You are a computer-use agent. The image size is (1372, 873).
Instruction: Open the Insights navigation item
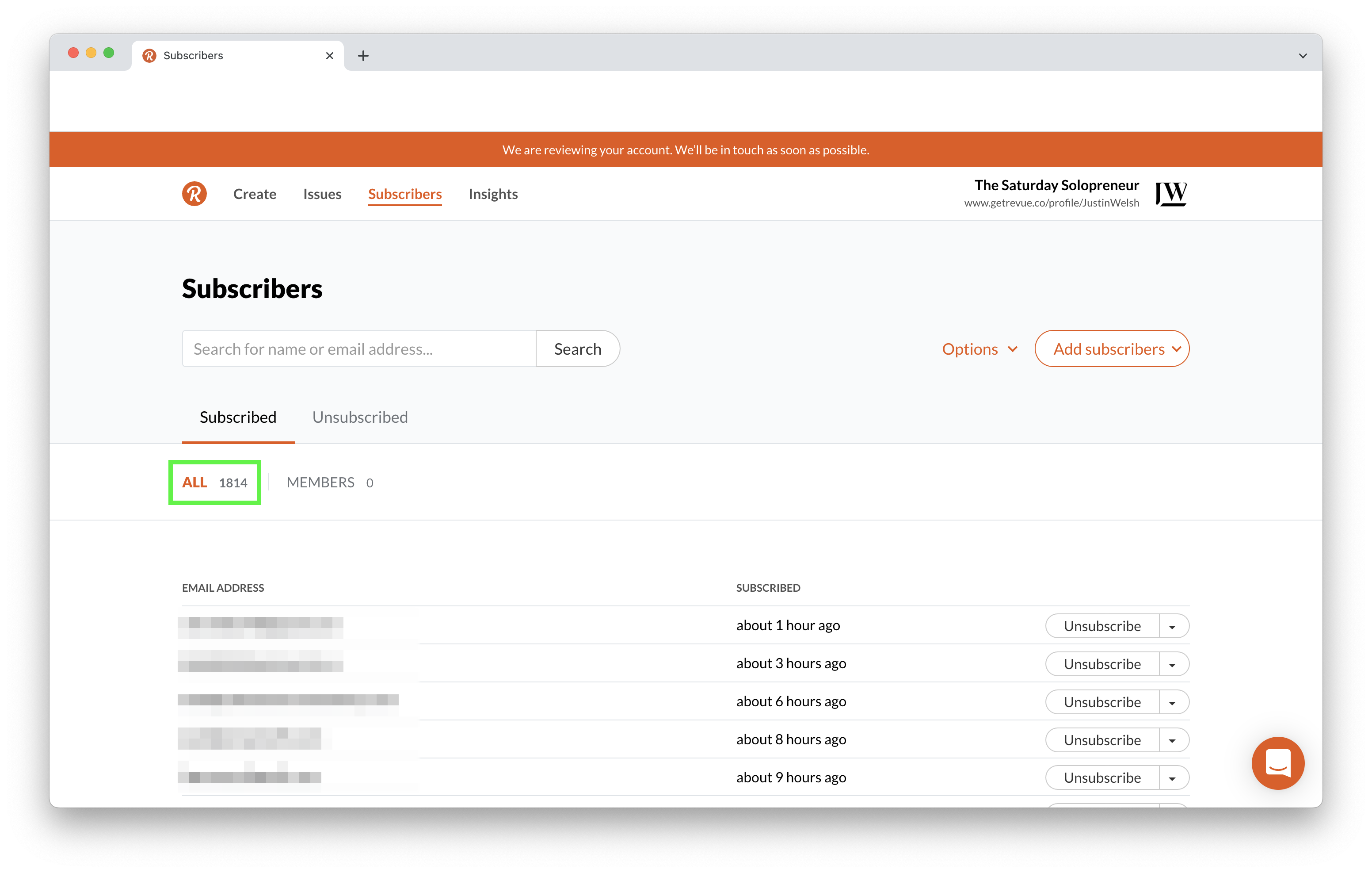pyautogui.click(x=493, y=194)
